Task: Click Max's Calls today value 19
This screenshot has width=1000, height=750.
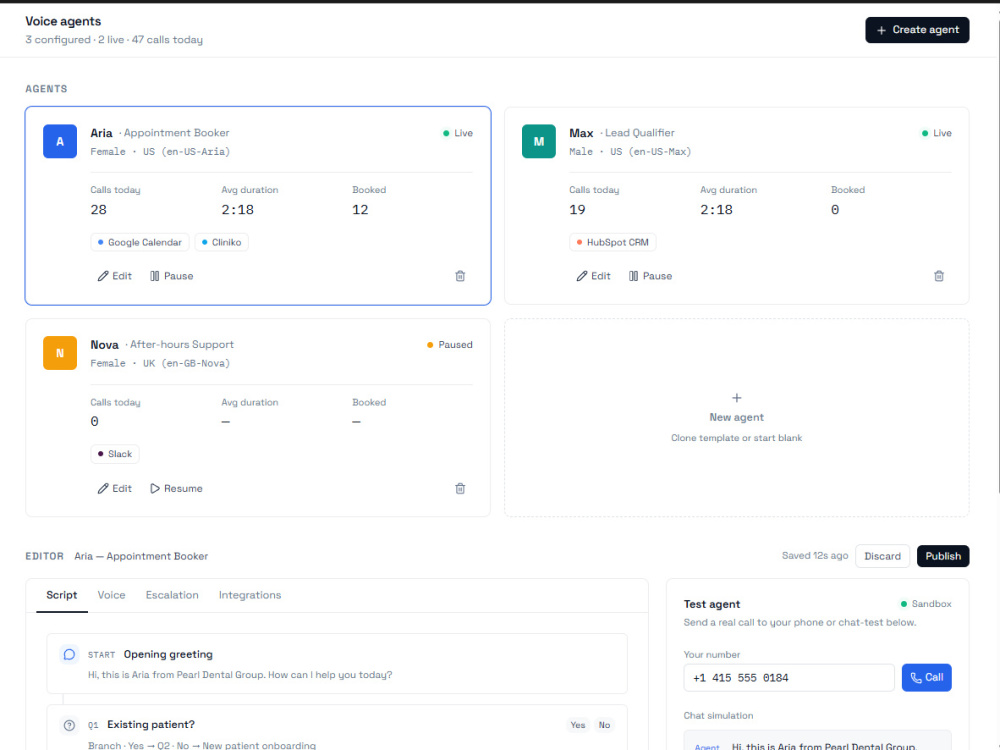Action: pyautogui.click(x=577, y=210)
